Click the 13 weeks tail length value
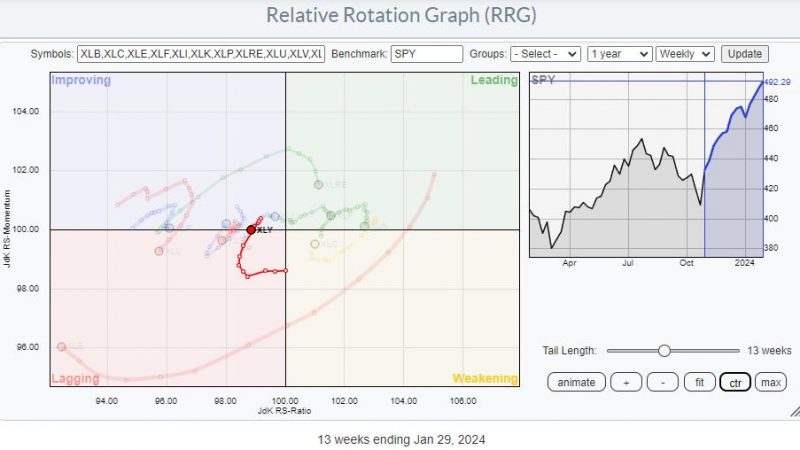800x450 pixels. 769,351
